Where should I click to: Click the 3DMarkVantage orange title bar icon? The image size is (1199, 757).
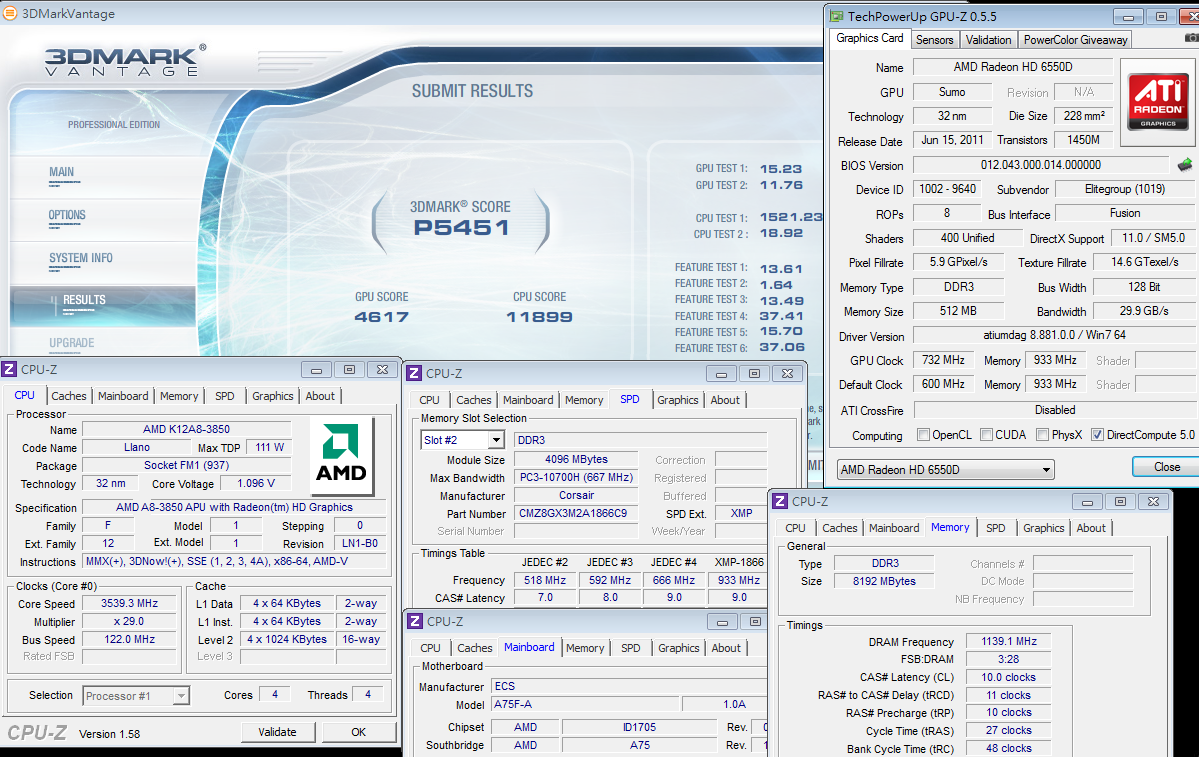click(x=10, y=13)
